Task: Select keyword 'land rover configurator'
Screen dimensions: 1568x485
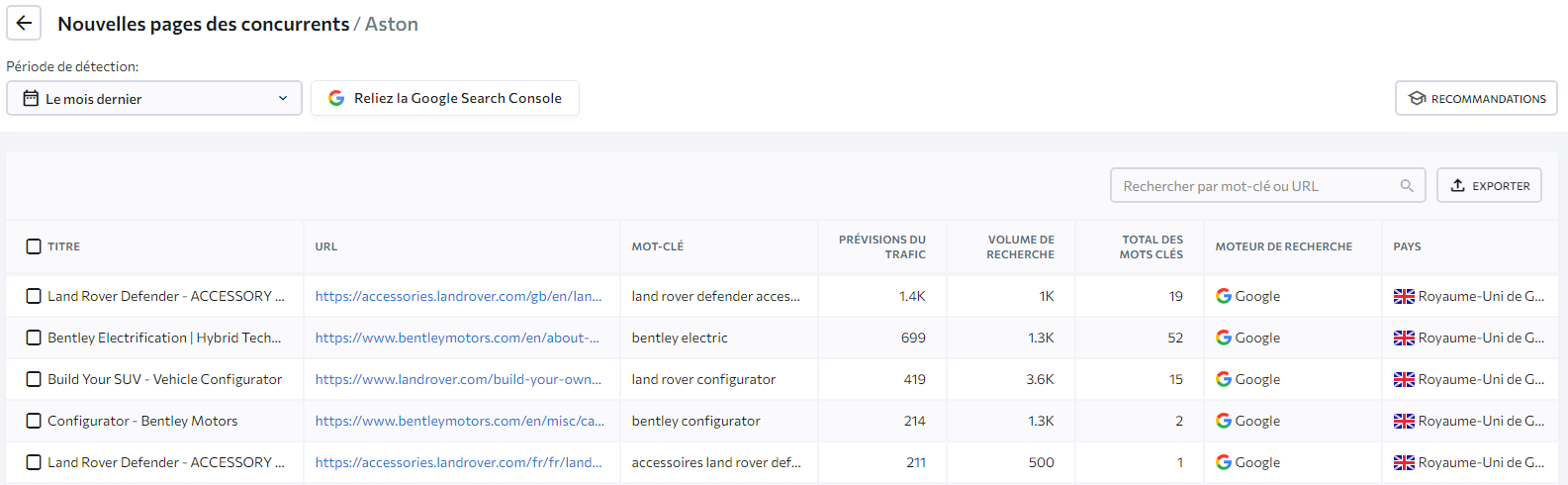Action: point(703,379)
